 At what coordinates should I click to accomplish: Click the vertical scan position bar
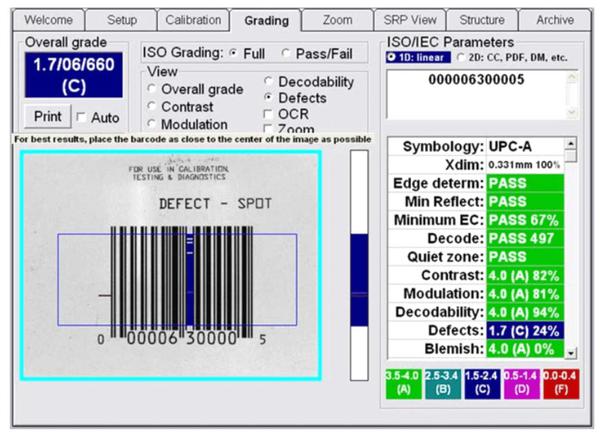(359, 265)
